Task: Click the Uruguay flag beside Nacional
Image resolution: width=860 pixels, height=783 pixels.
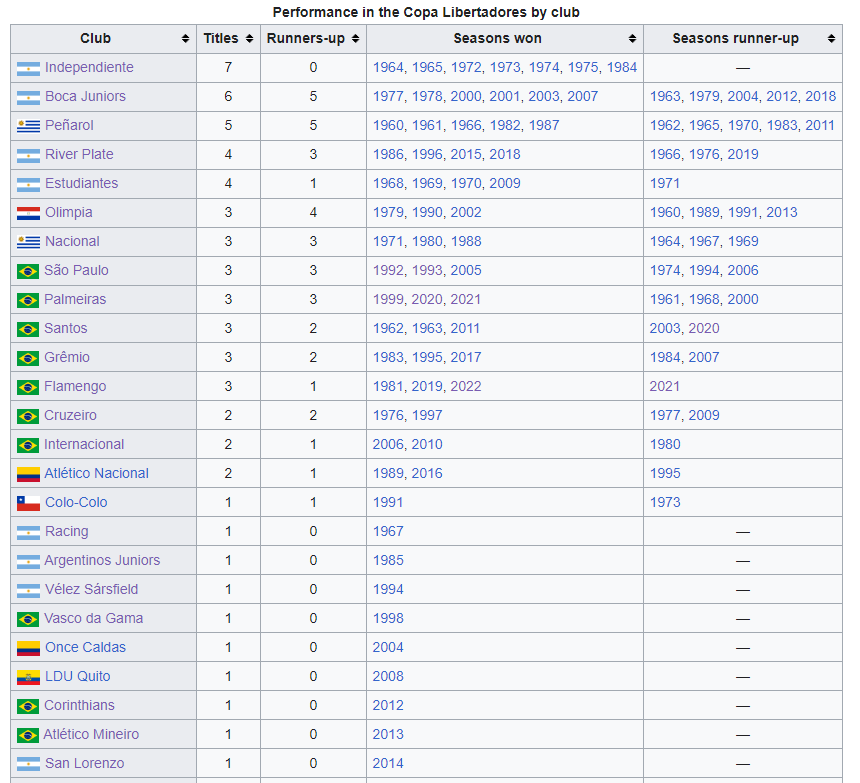Action: pos(29,242)
